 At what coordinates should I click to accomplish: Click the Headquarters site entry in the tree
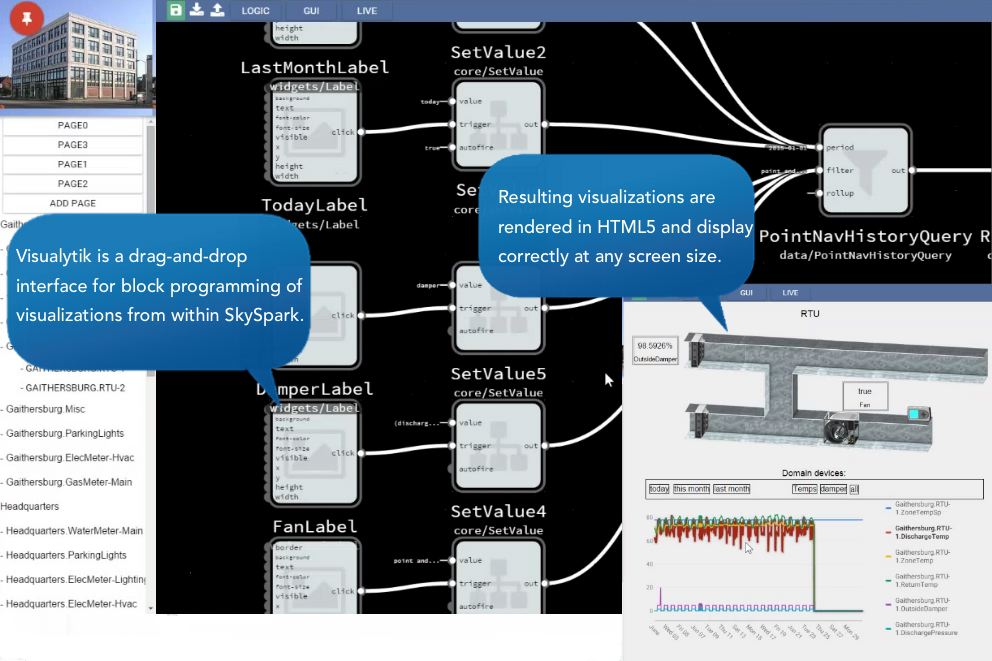pyautogui.click(x=30, y=507)
